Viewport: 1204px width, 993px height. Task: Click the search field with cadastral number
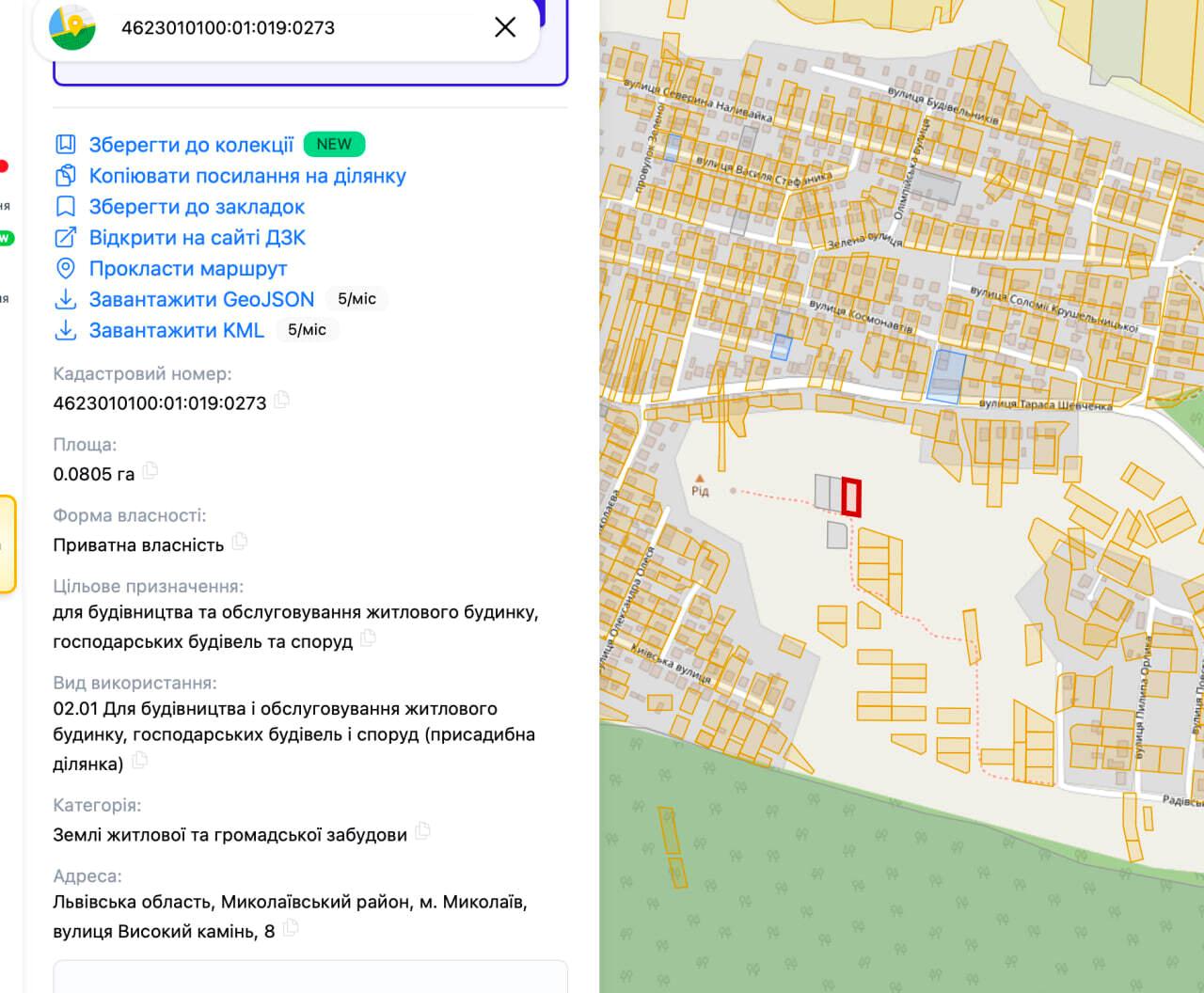(286, 27)
